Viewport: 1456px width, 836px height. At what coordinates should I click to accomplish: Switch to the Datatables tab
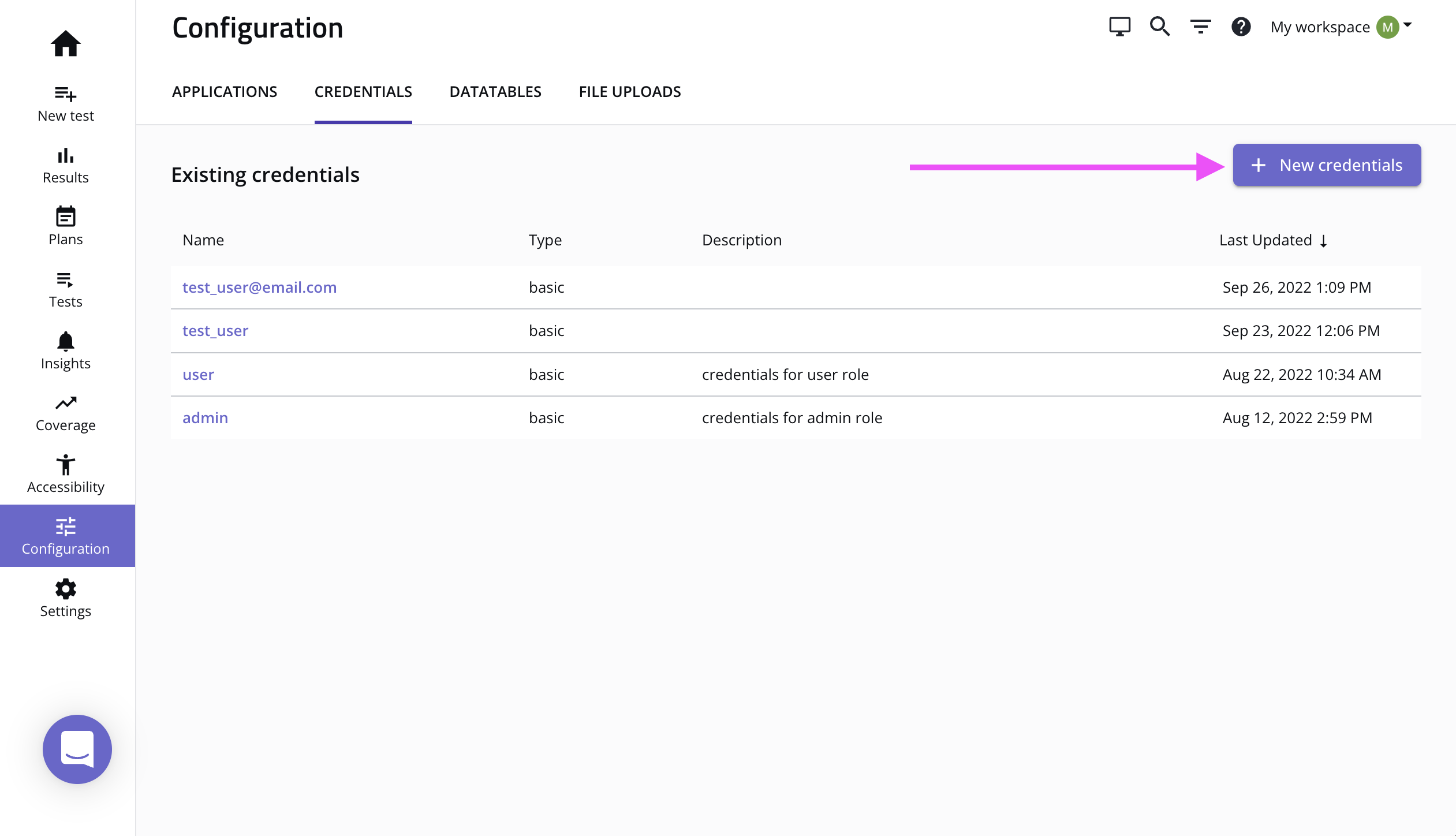pos(495,92)
